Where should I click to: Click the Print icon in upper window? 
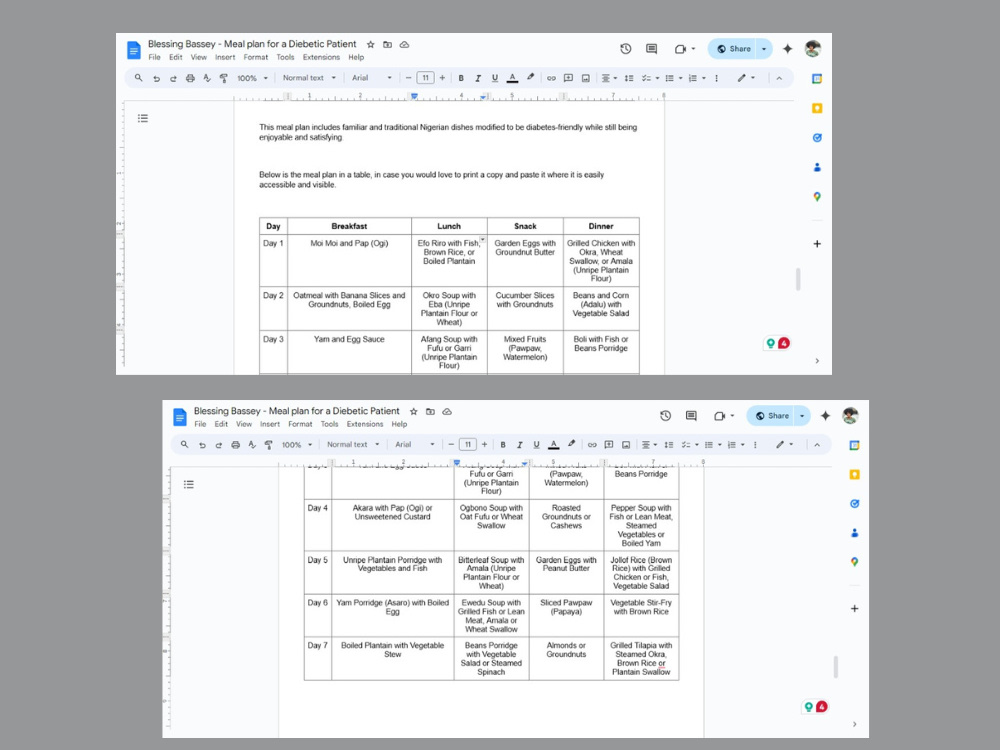(x=190, y=78)
